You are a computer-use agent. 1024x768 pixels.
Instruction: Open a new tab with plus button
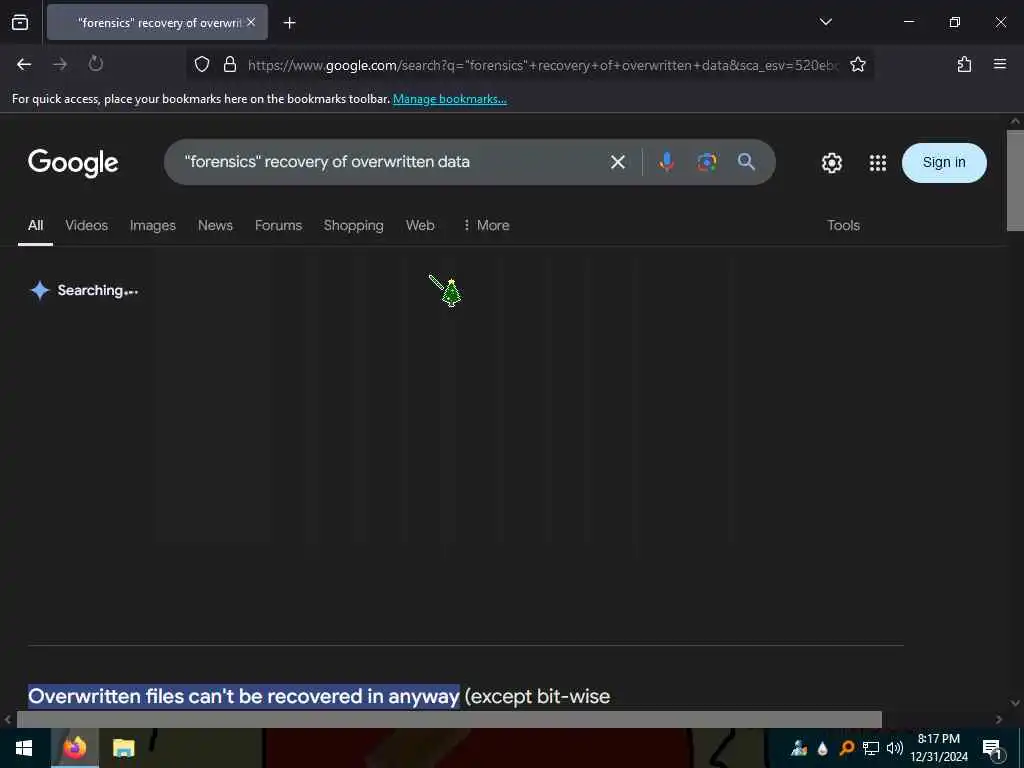[289, 23]
